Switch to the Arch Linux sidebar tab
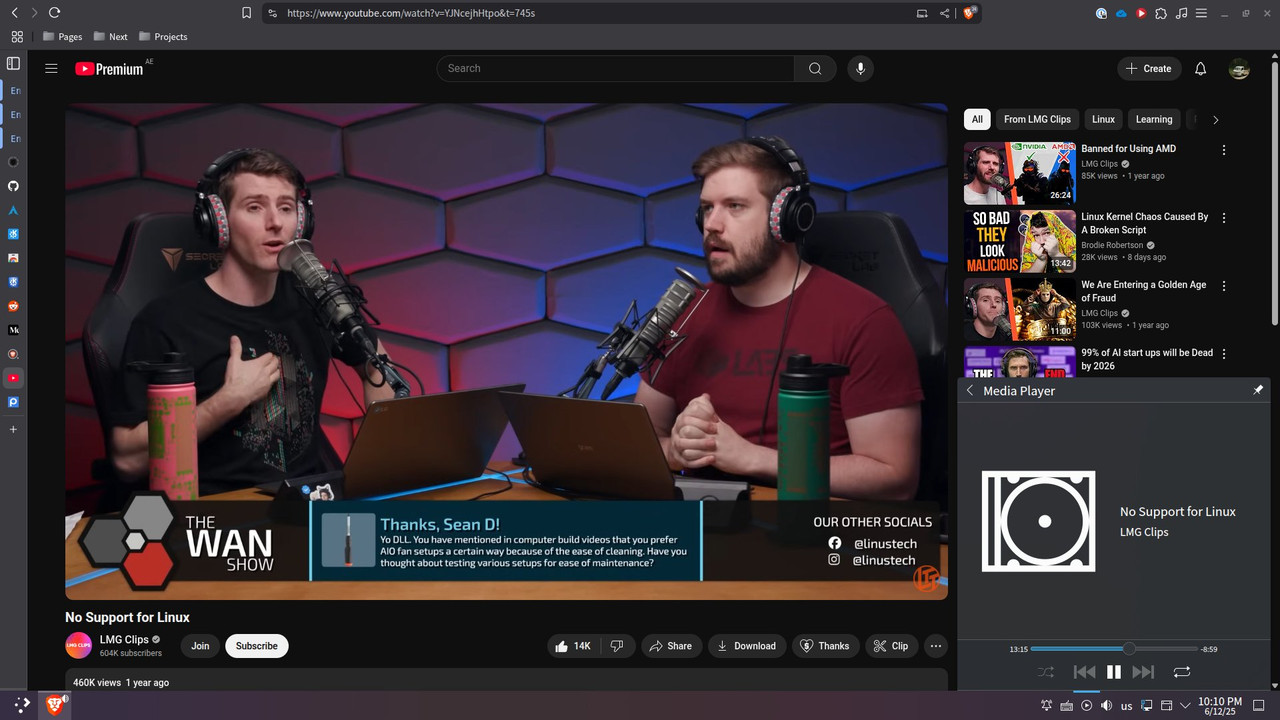 click(x=13, y=210)
